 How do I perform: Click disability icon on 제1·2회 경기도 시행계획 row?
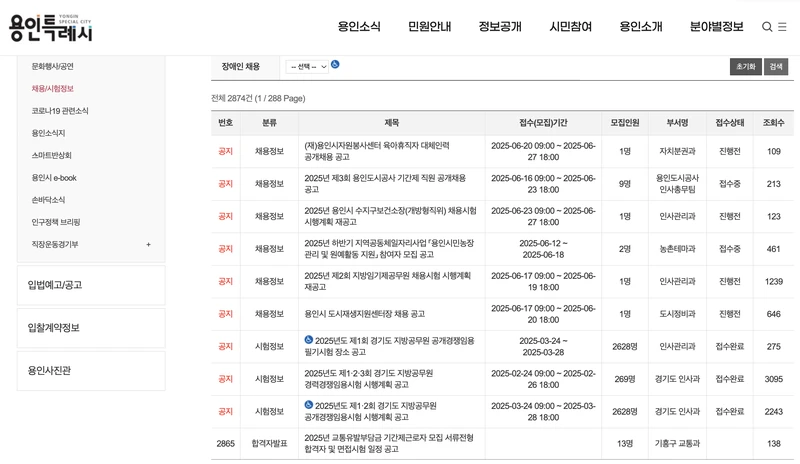coord(309,405)
